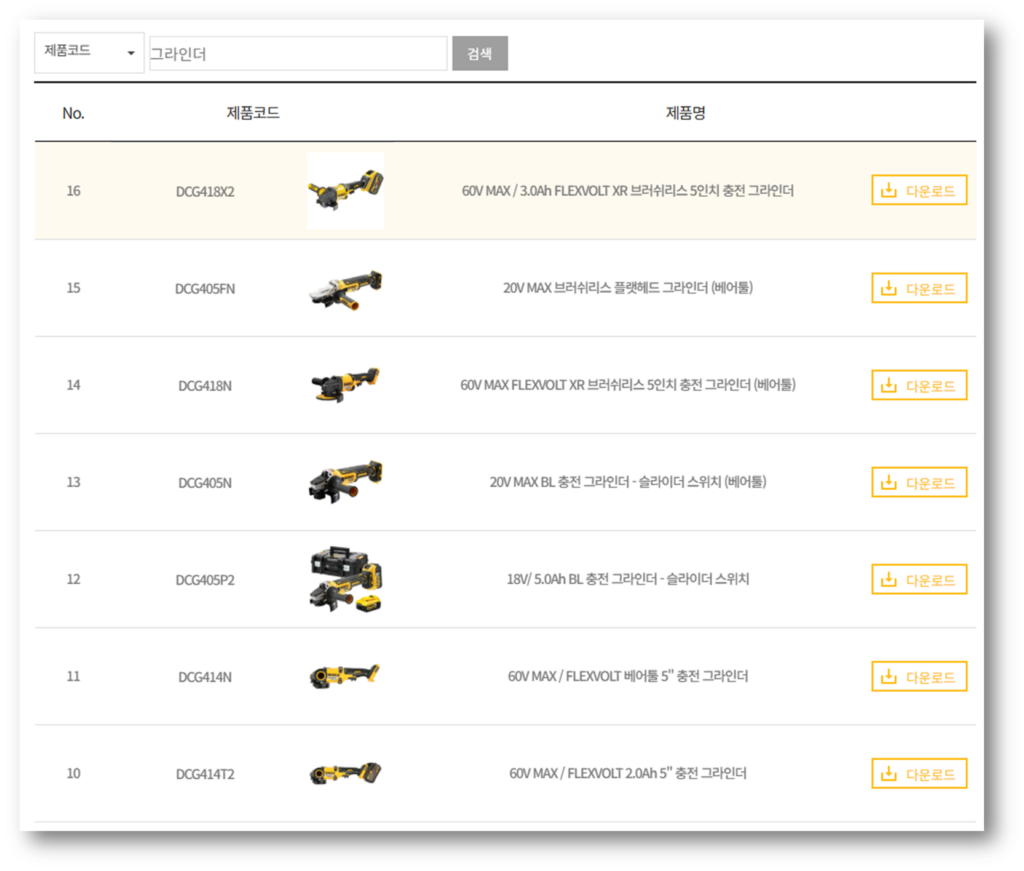Download the DCG418N file via 다운로드 button
The width and height of the screenshot is (1024, 871).
click(919, 385)
